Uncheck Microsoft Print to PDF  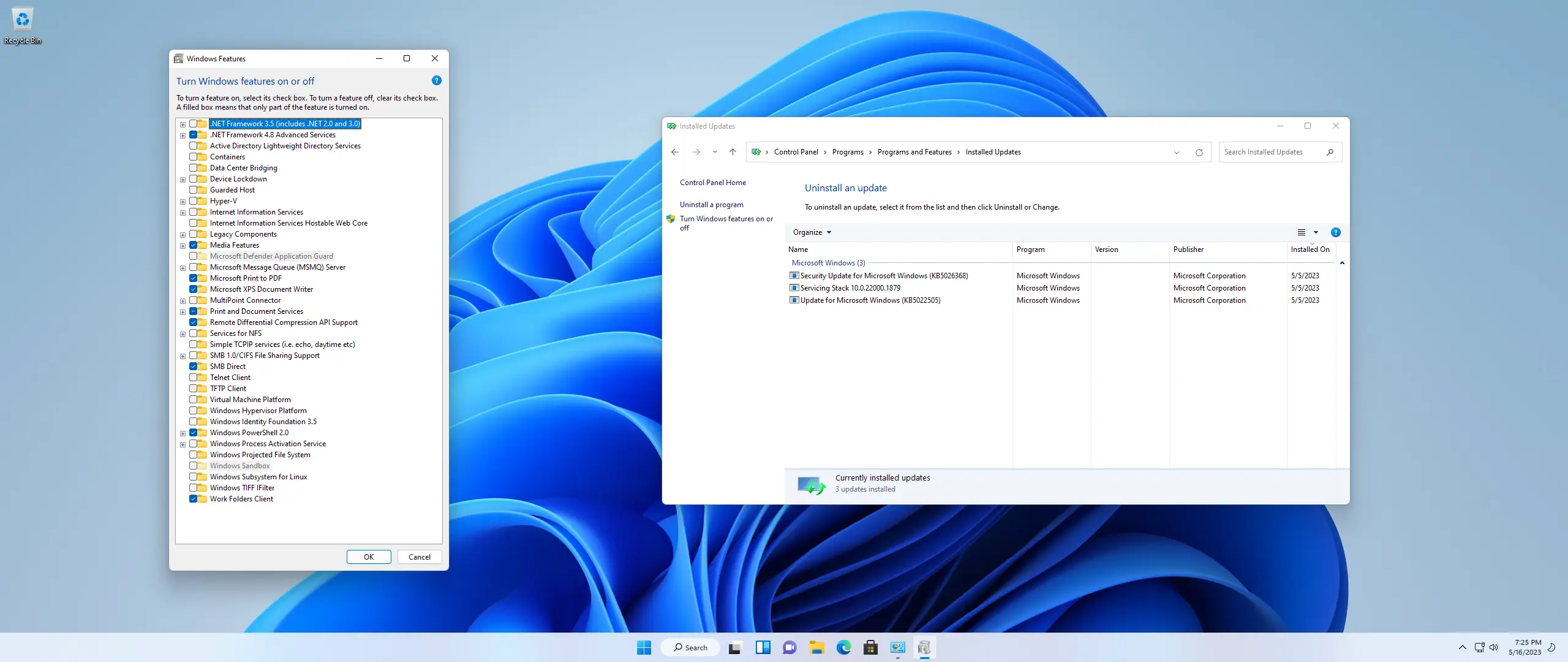194,278
